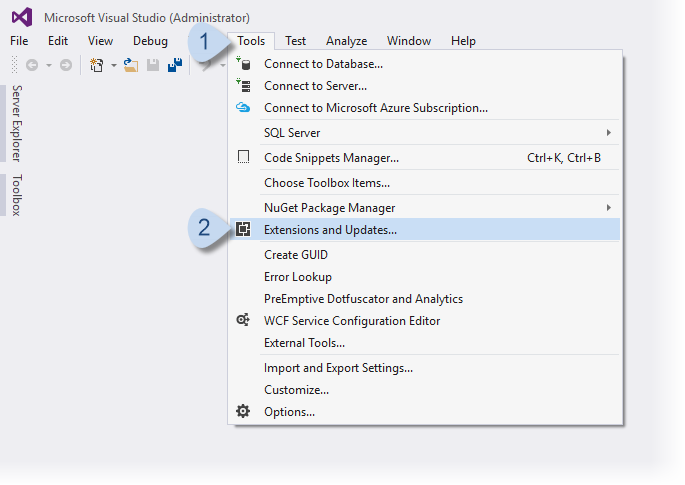685x485 pixels.
Task: Click the Save All toolbar icon
Action: click(x=175, y=65)
